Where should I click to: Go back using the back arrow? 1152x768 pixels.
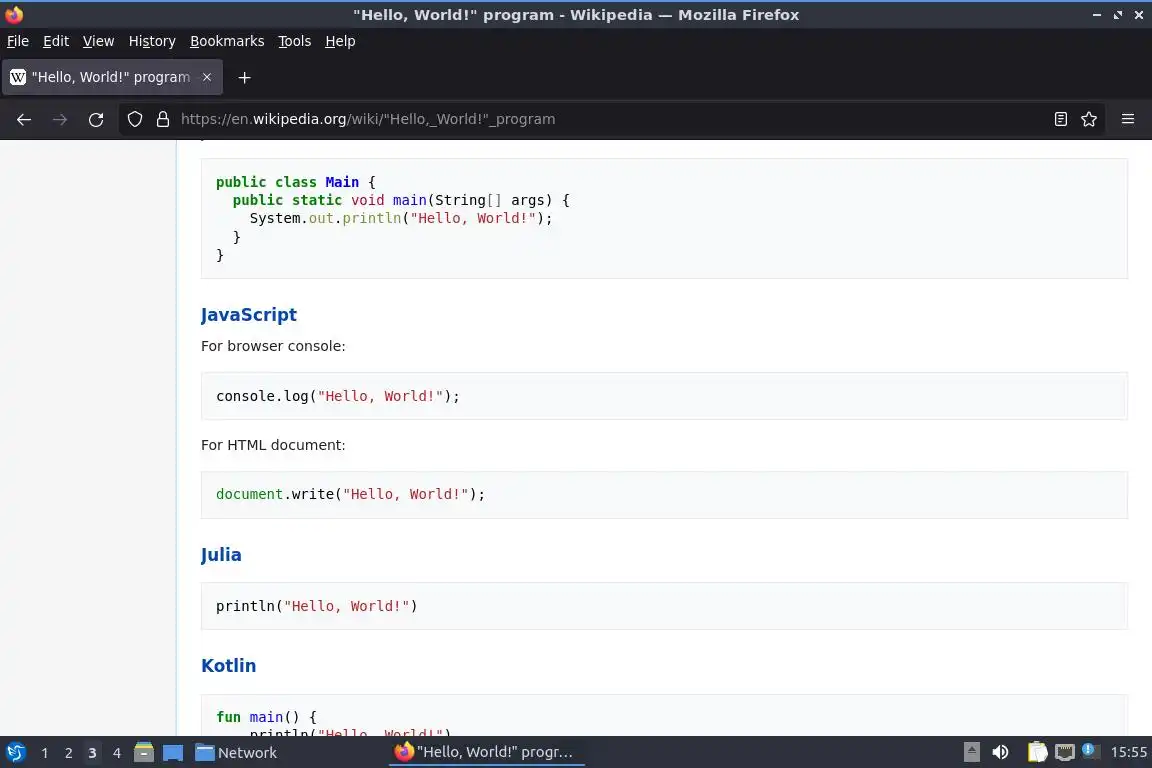pos(24,119)
